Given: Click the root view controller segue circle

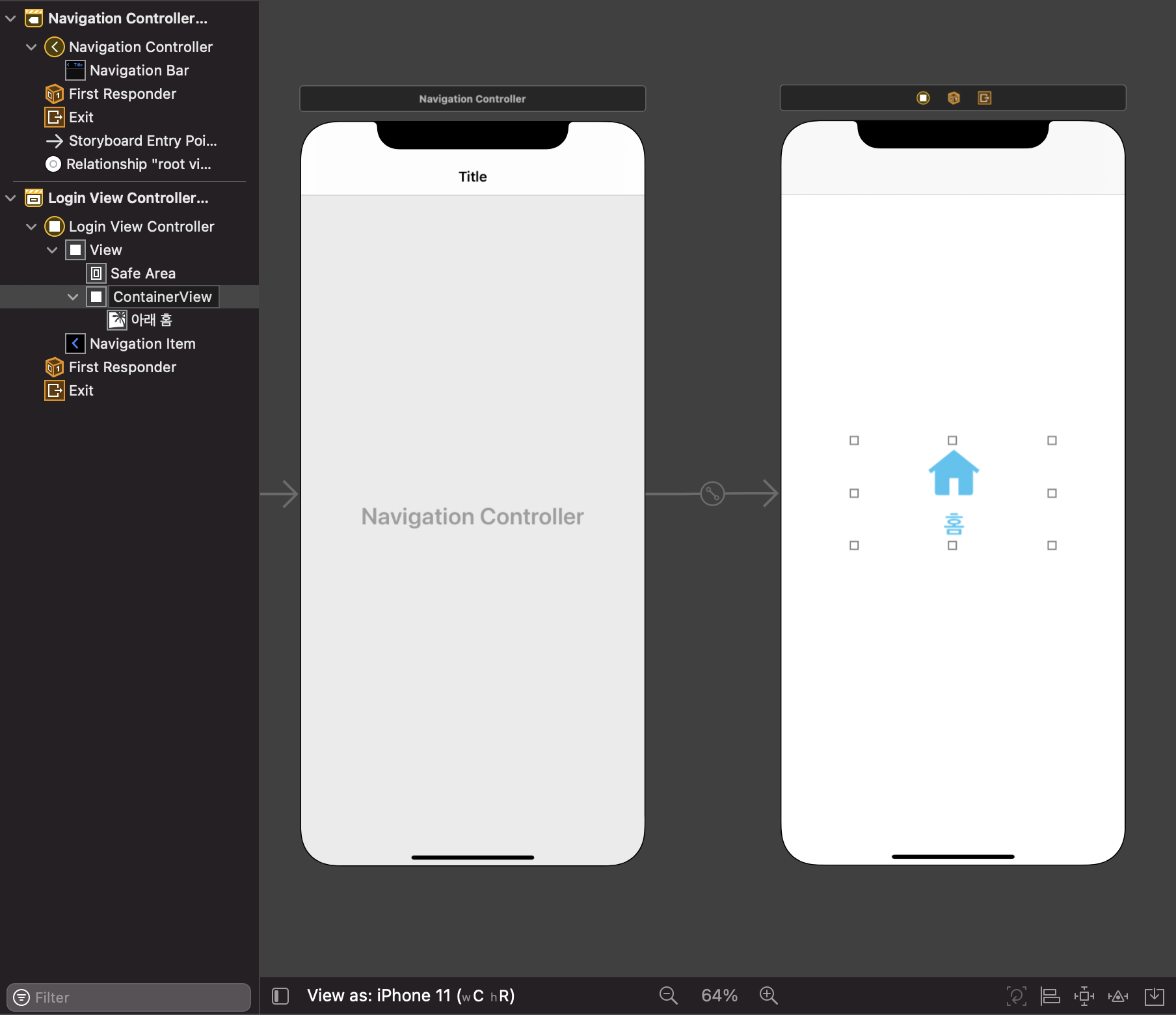Looking at the screenshot, I should coord(712,494).
